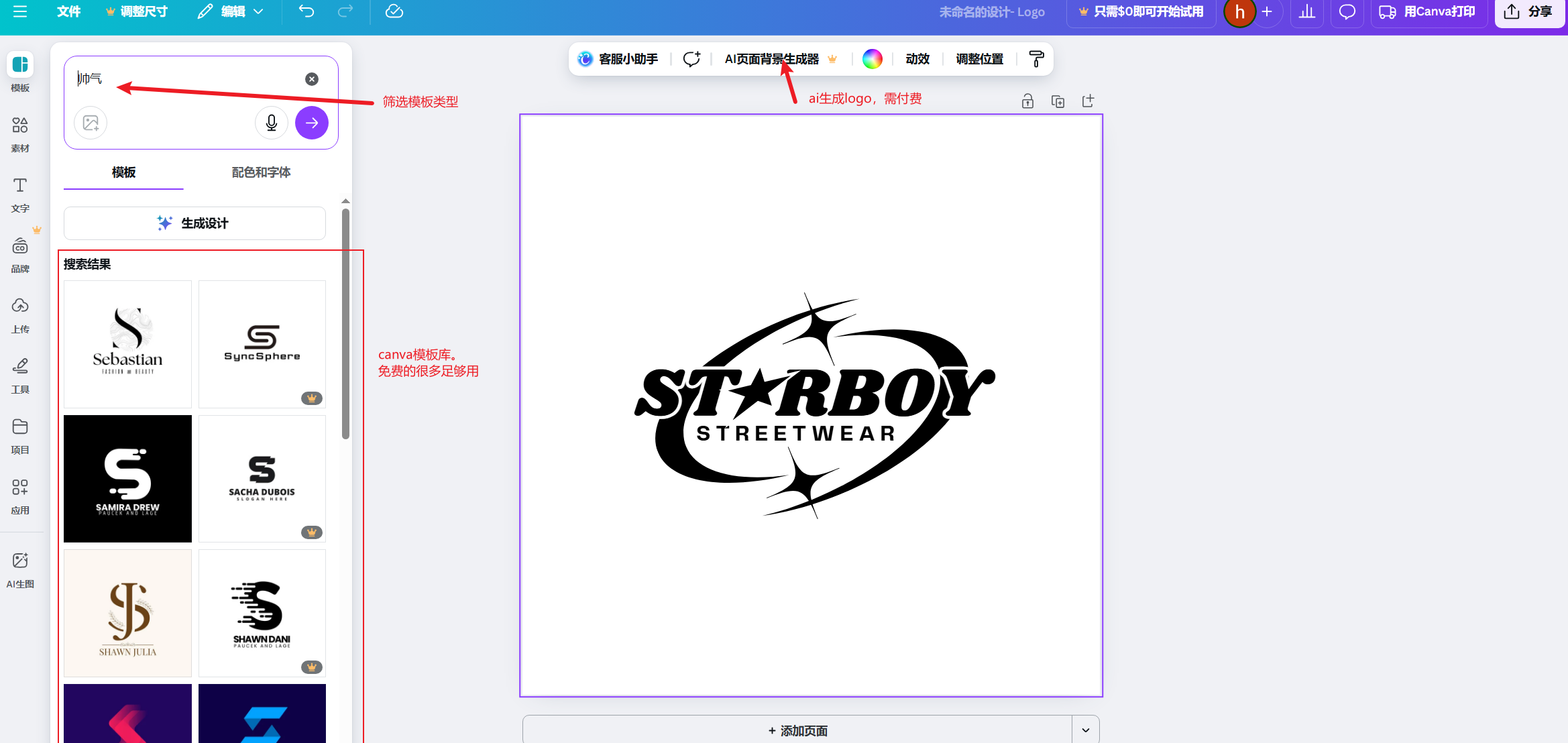Duplicate page using the copy page icon
The image size is (1568, 743).
pyautogui.click(x=1058, y=101)
